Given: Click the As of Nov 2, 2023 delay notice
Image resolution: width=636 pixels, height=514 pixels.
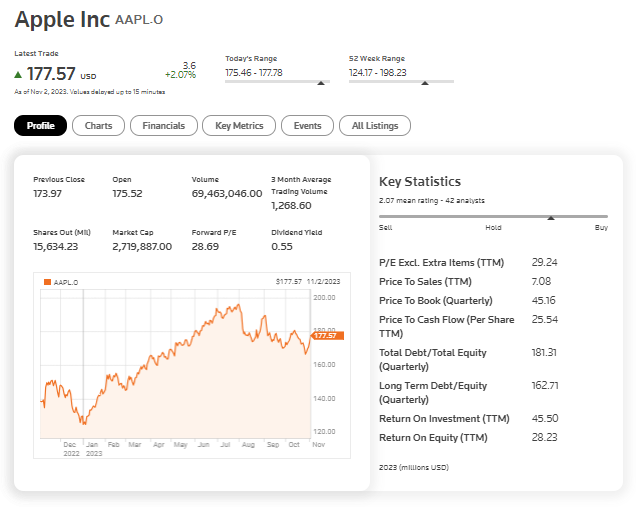Looking at the screenshot, I should 90,92.
